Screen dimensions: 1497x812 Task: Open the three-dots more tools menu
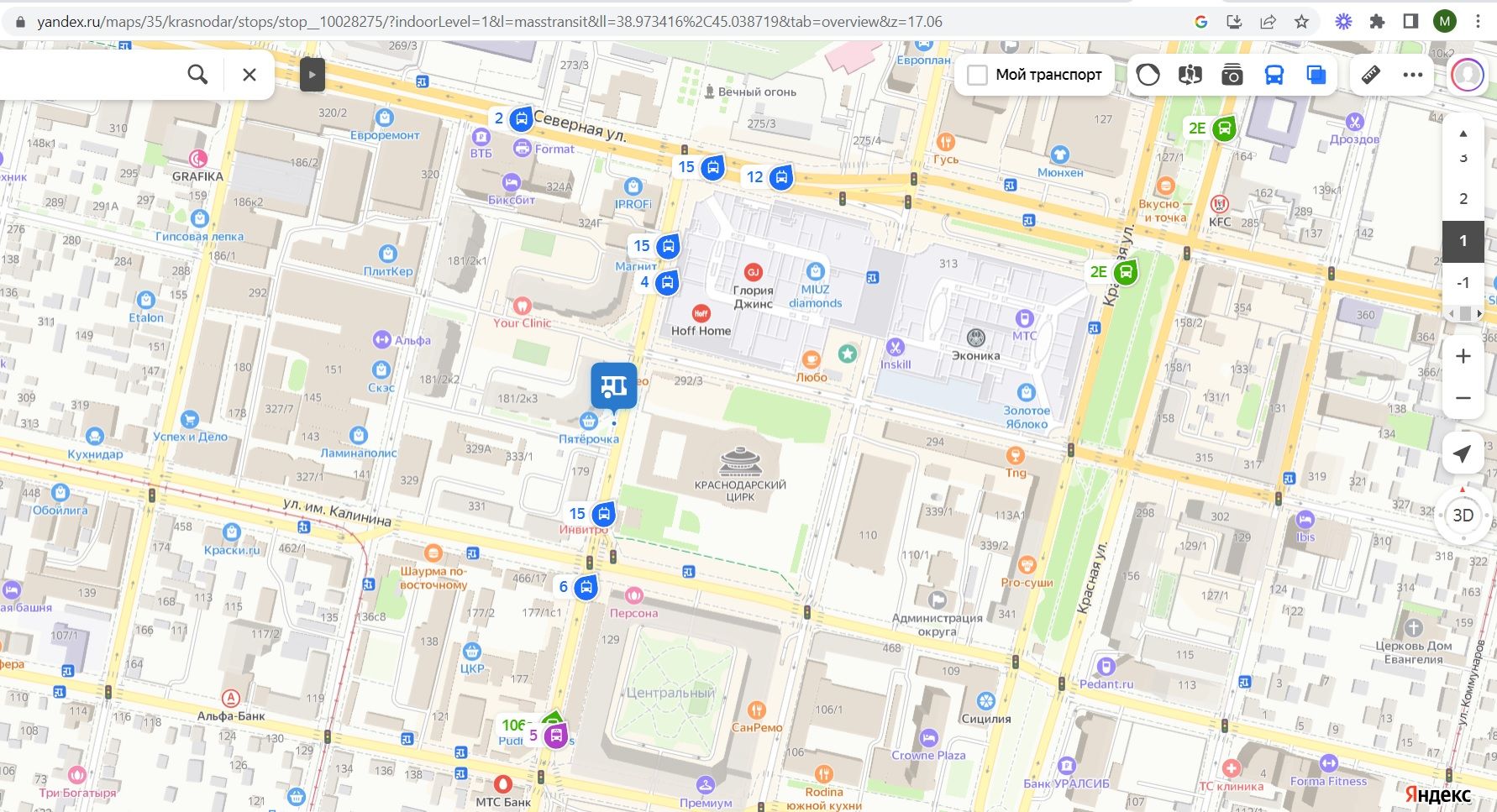pos(1413,75)
